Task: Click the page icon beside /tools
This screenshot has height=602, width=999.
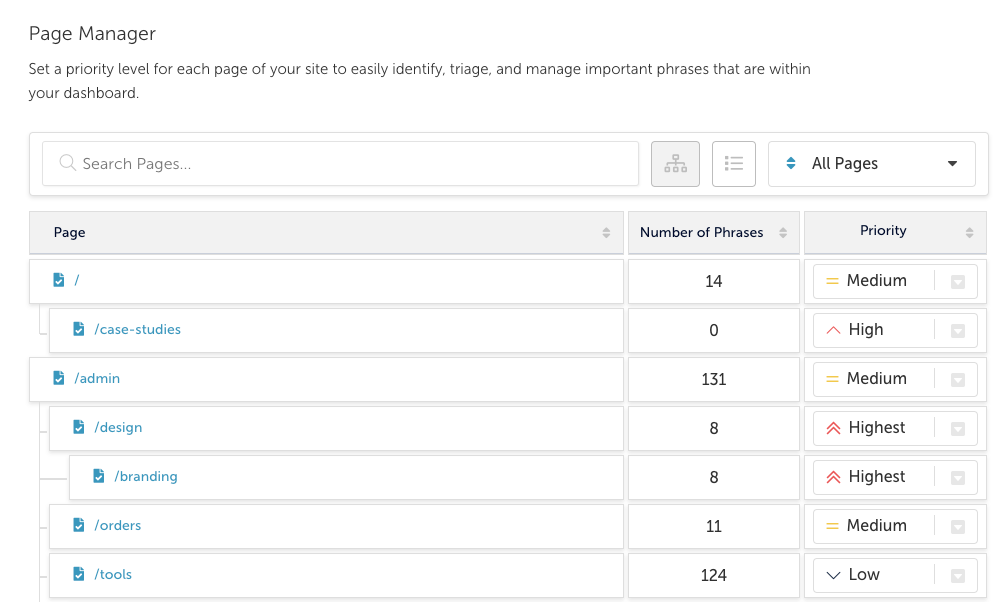Action: point(78,575)
